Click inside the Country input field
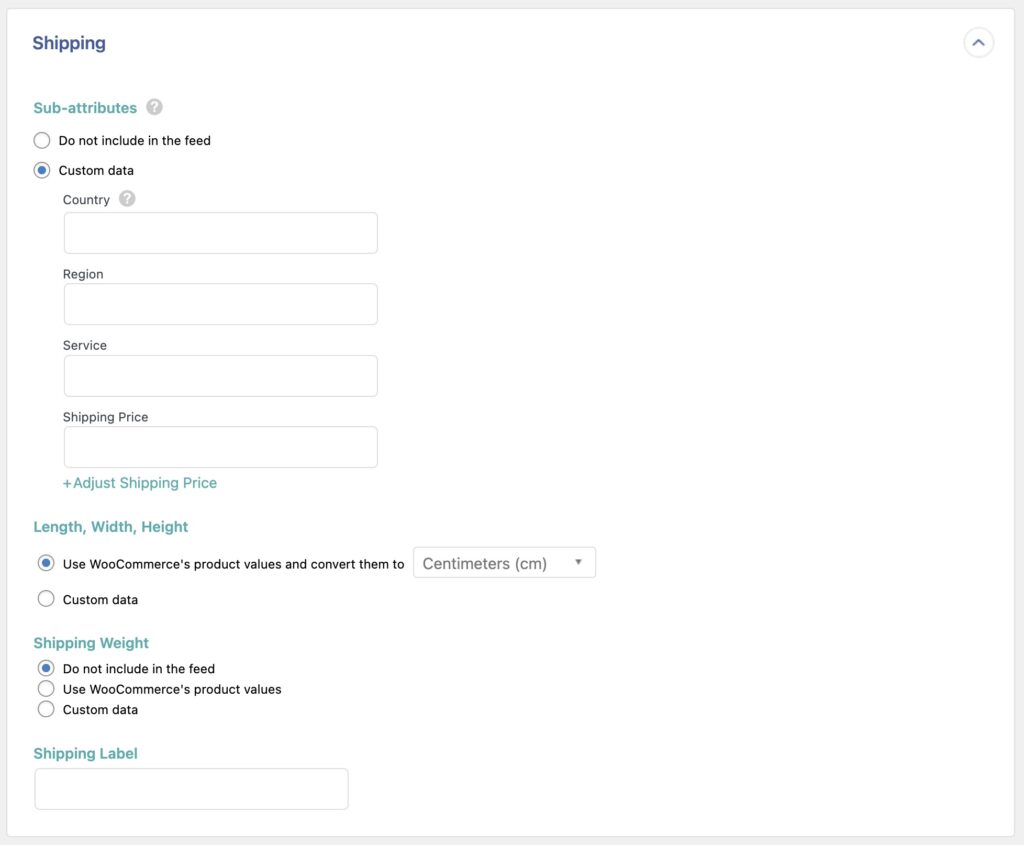1024x845 pixels. [x=220, y=232]
